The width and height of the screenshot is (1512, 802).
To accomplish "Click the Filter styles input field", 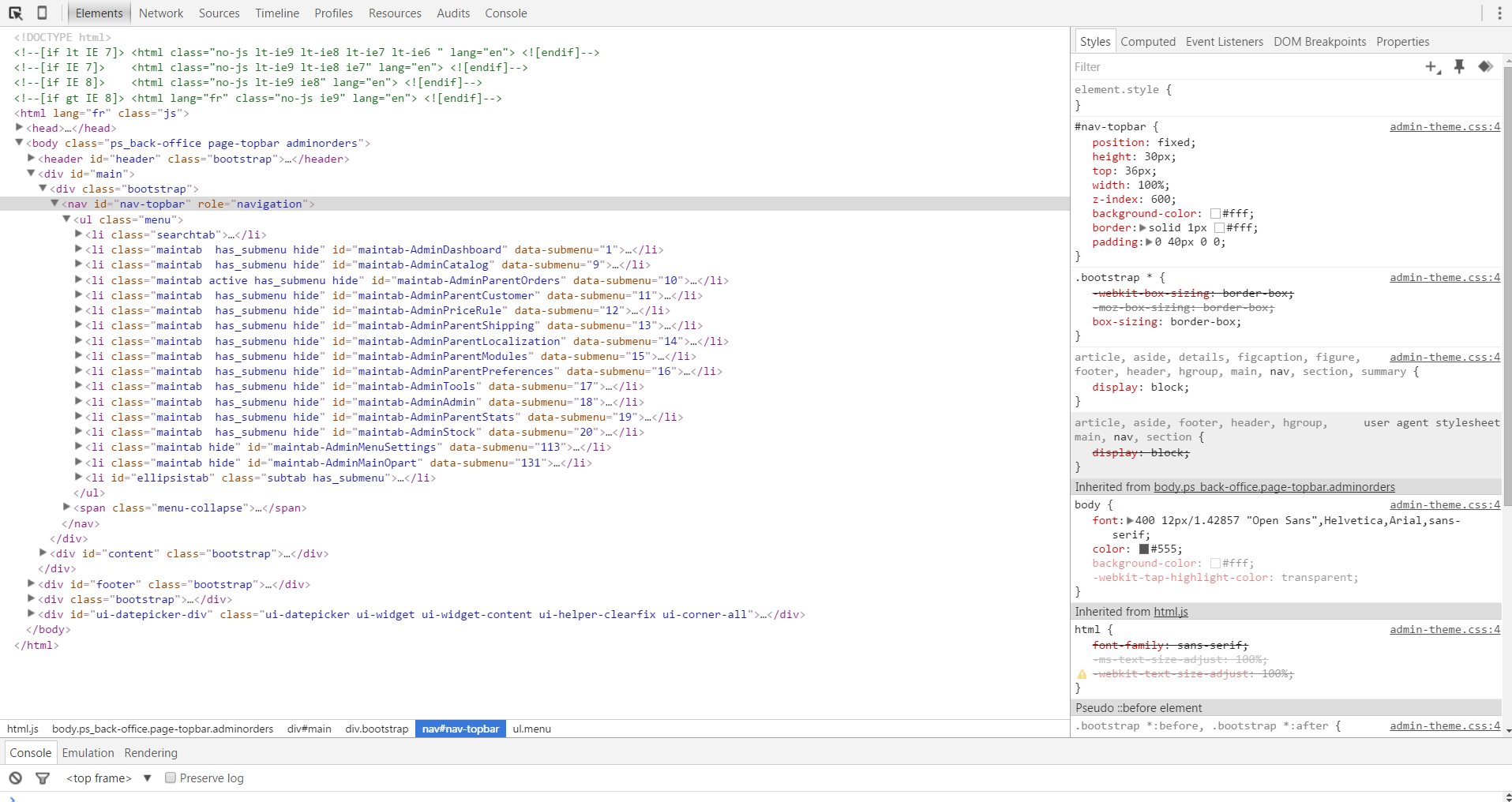I will [1244, 67].
